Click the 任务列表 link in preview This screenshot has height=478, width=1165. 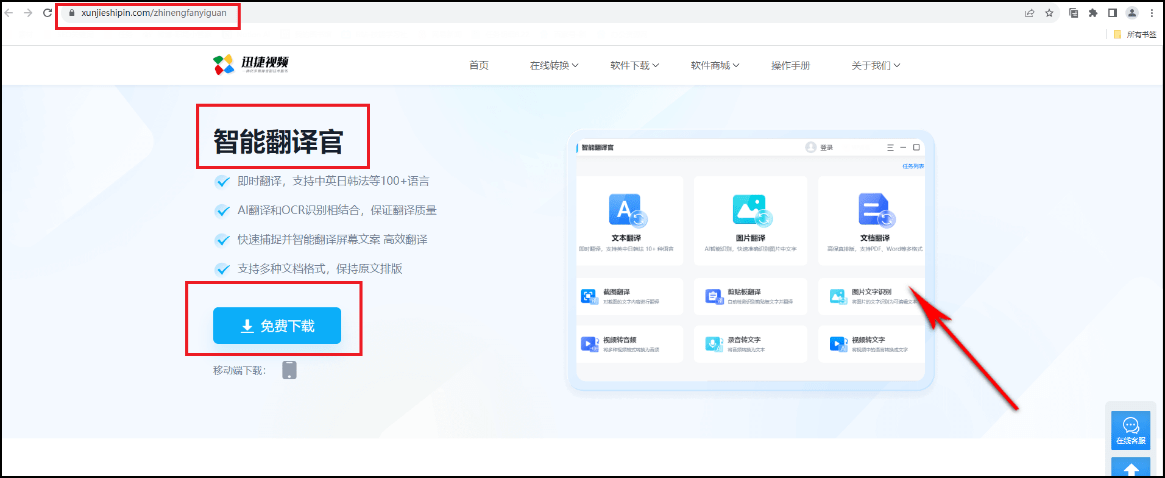pos(913,166)
